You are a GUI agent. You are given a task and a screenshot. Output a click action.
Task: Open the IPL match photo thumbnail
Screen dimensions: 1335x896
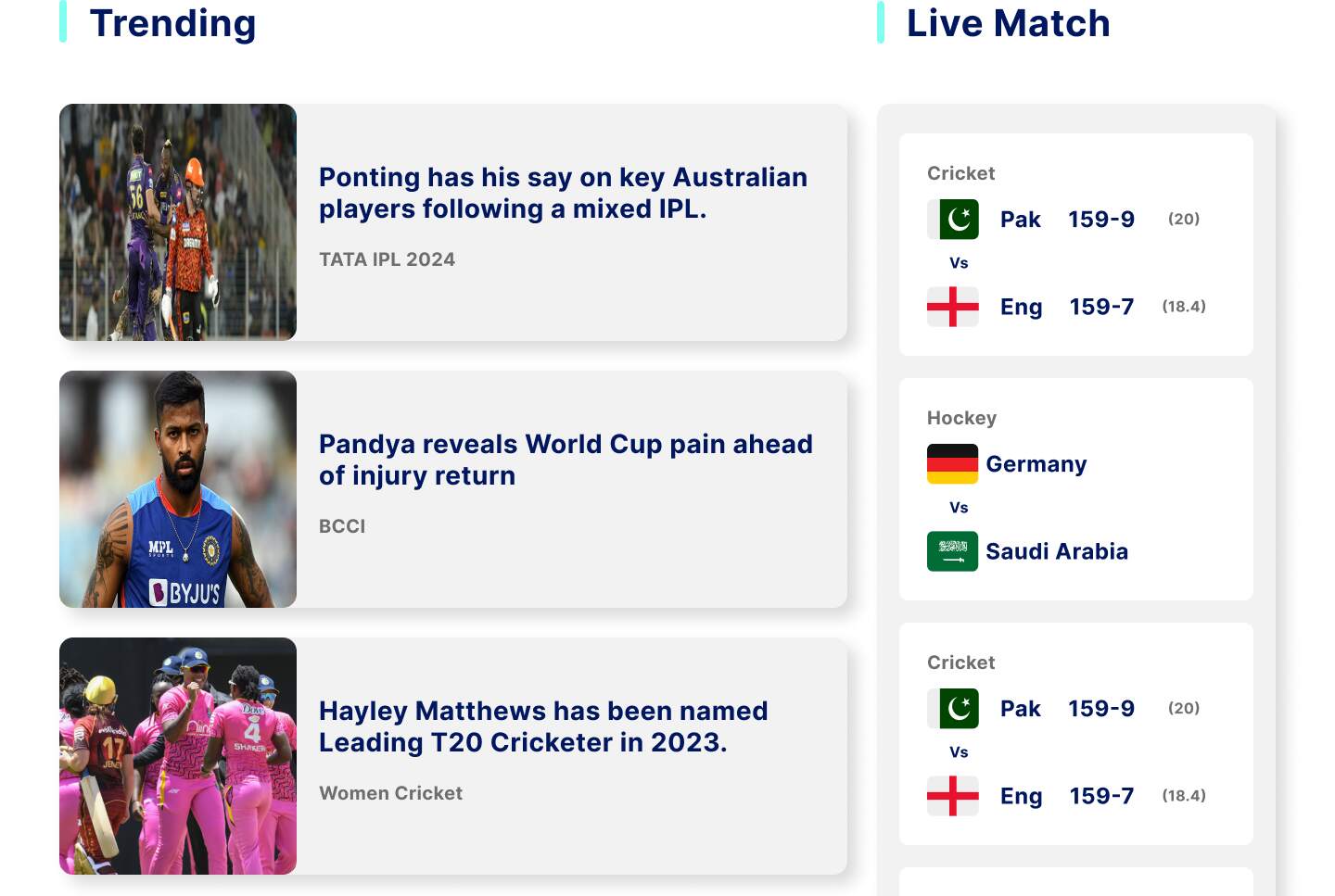178,222
